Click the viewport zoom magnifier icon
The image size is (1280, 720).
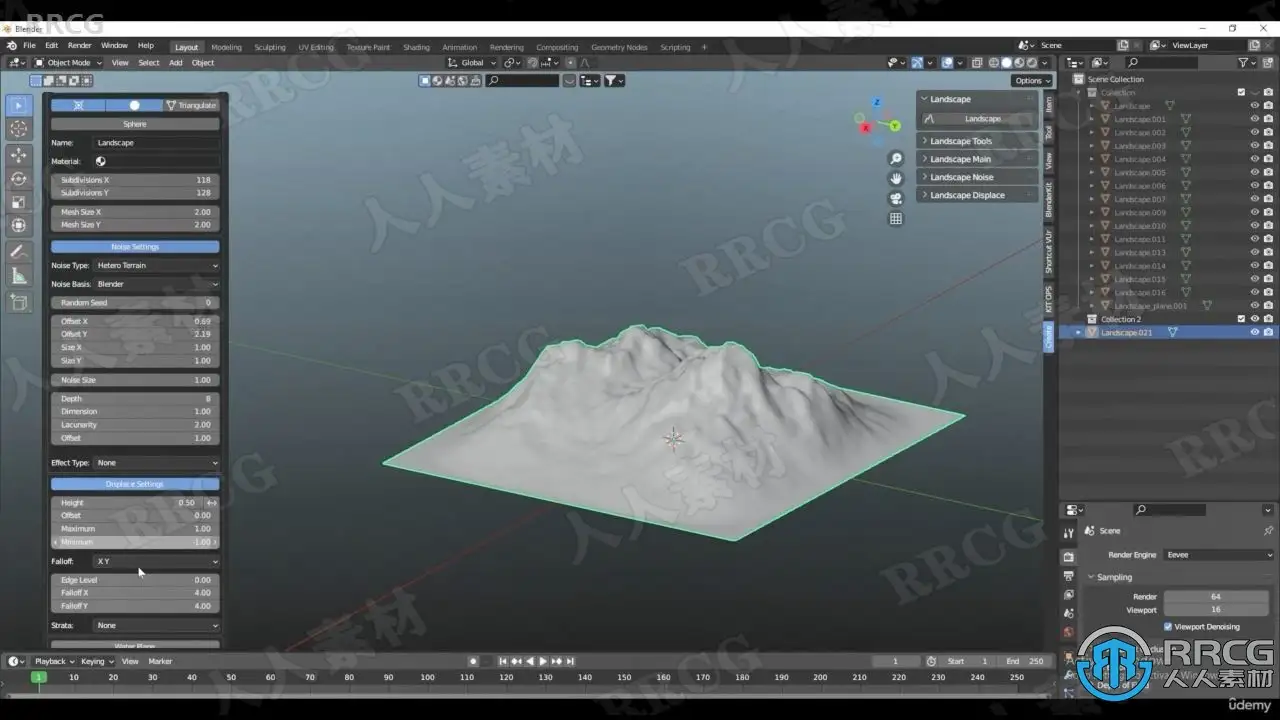pos(896,159)
